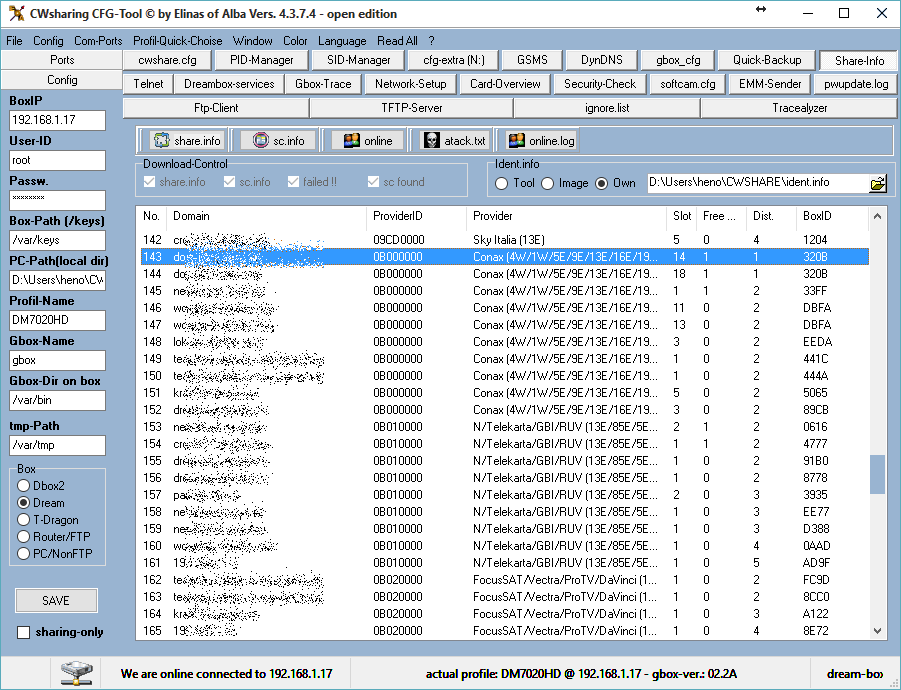Open atack.txt skull icon button

[455, 141]
